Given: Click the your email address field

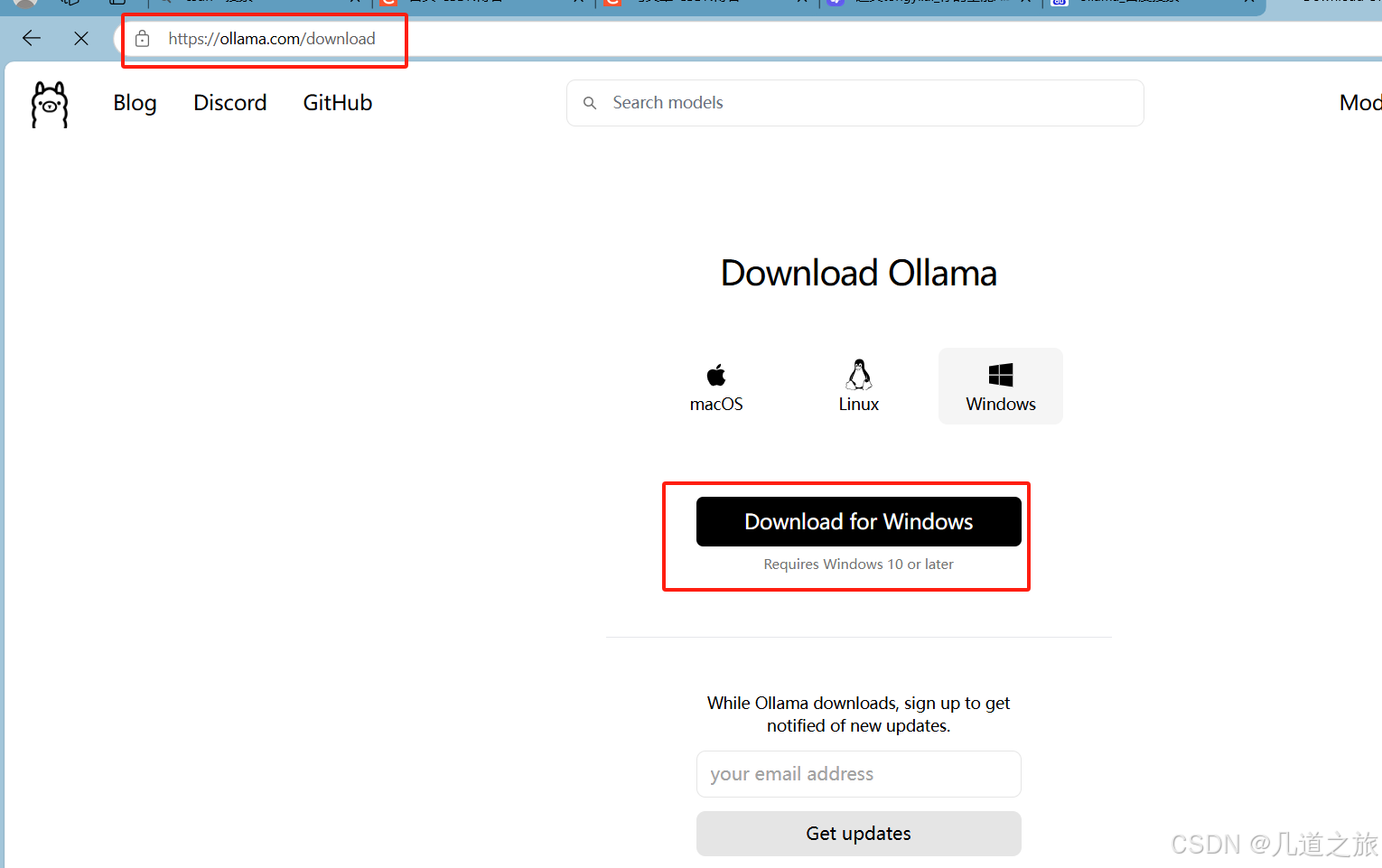Looking at the screenshot, I should point(859,774).
